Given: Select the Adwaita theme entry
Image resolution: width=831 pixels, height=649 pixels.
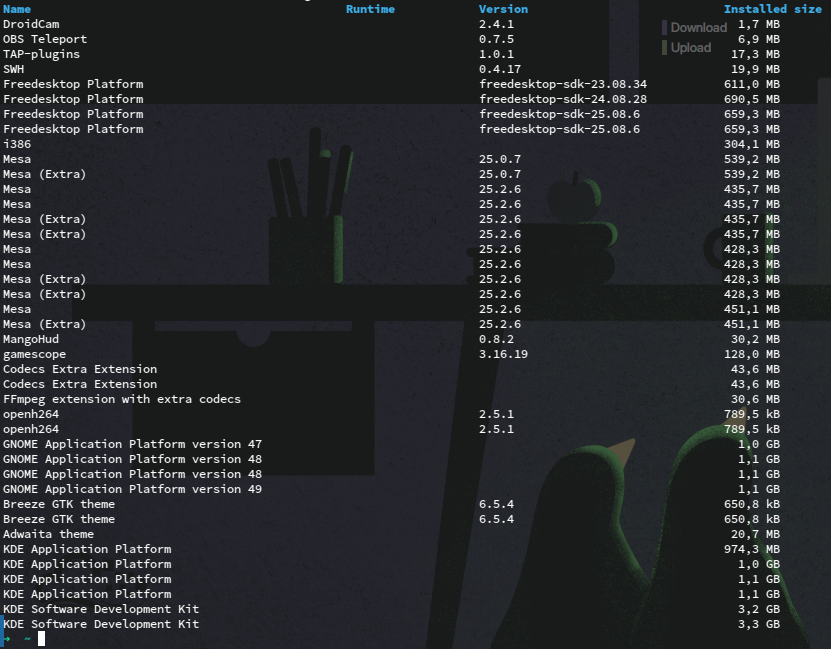Looking at the screenshot, I should pyautogui.click(x=48, y=534).
